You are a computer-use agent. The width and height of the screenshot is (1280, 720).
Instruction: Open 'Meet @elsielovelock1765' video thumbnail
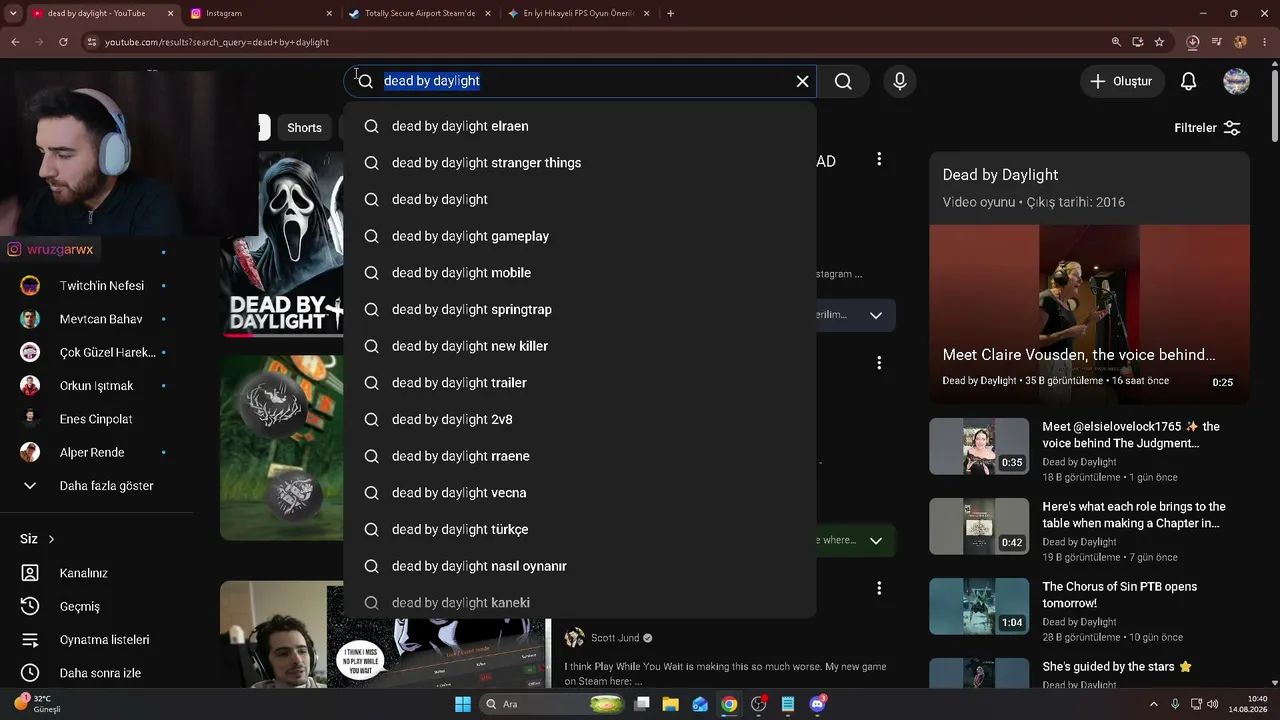979,446
